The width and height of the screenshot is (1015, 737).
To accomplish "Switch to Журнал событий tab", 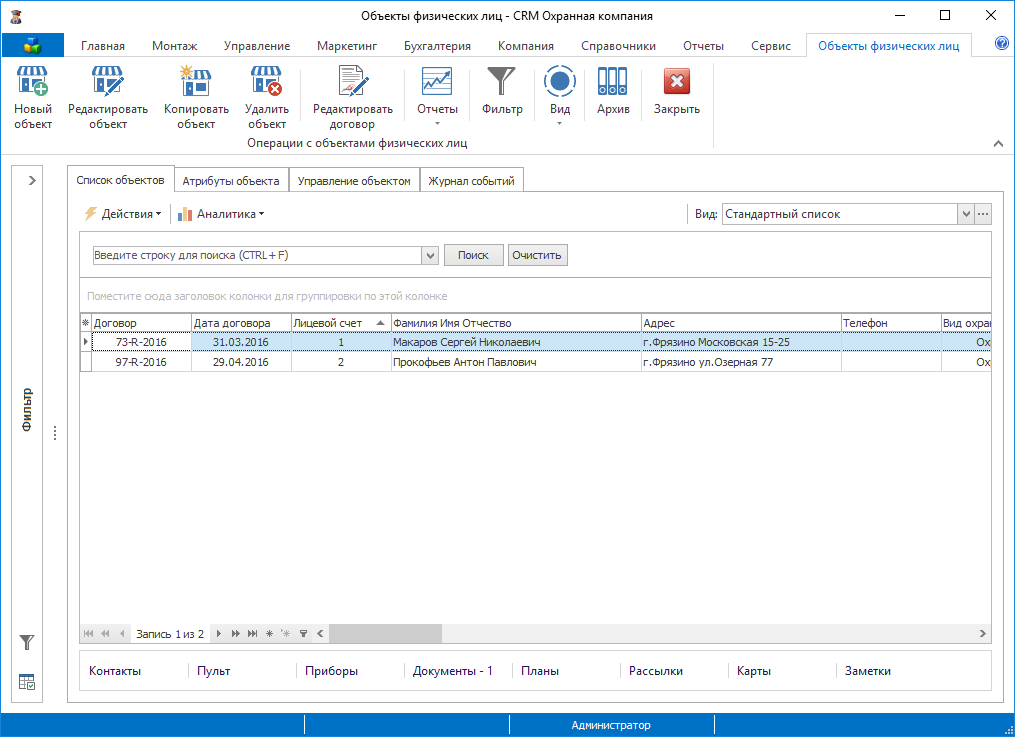I will (x=471, y=181).
